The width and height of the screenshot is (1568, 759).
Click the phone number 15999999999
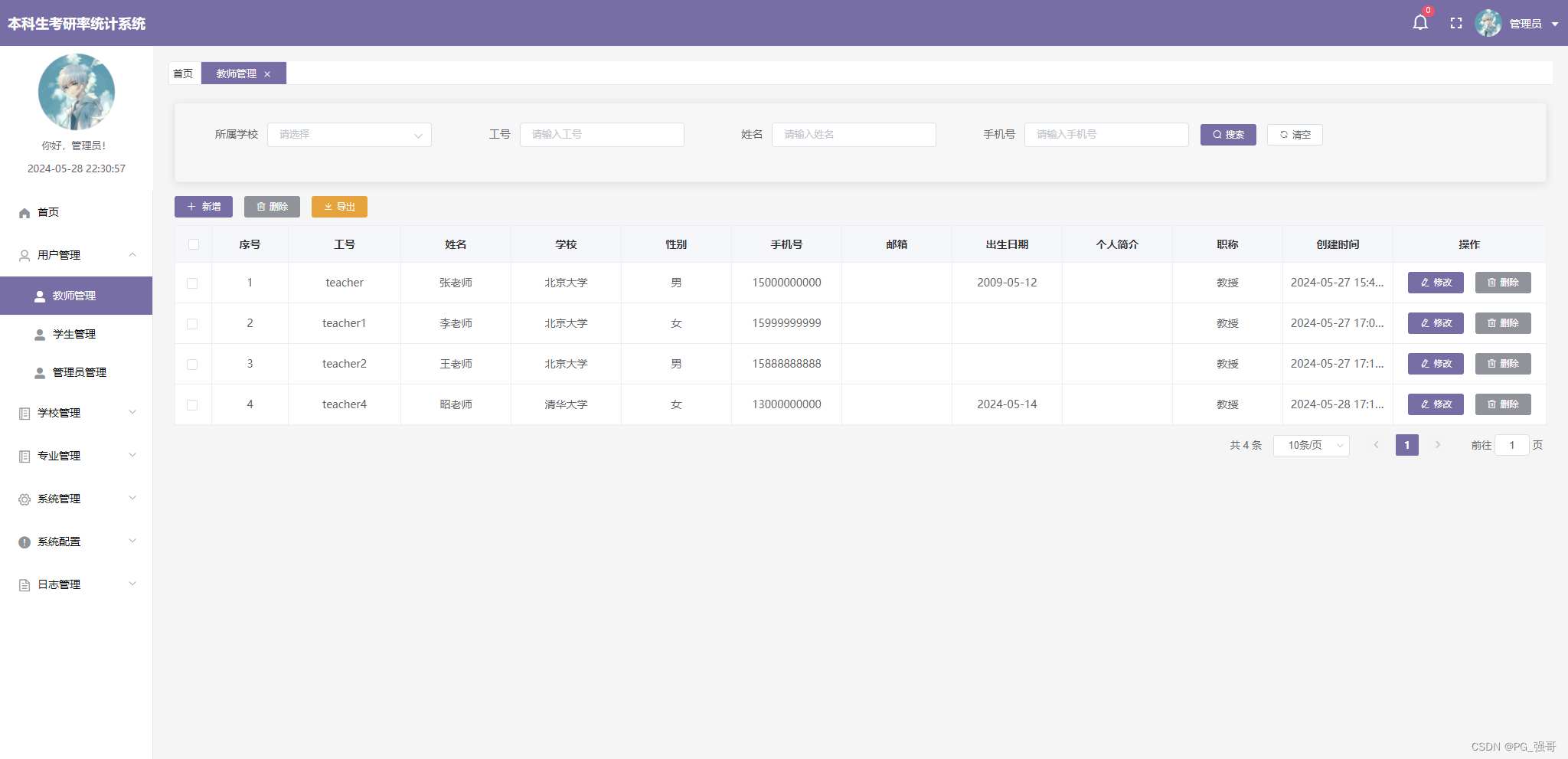[786, 323]
